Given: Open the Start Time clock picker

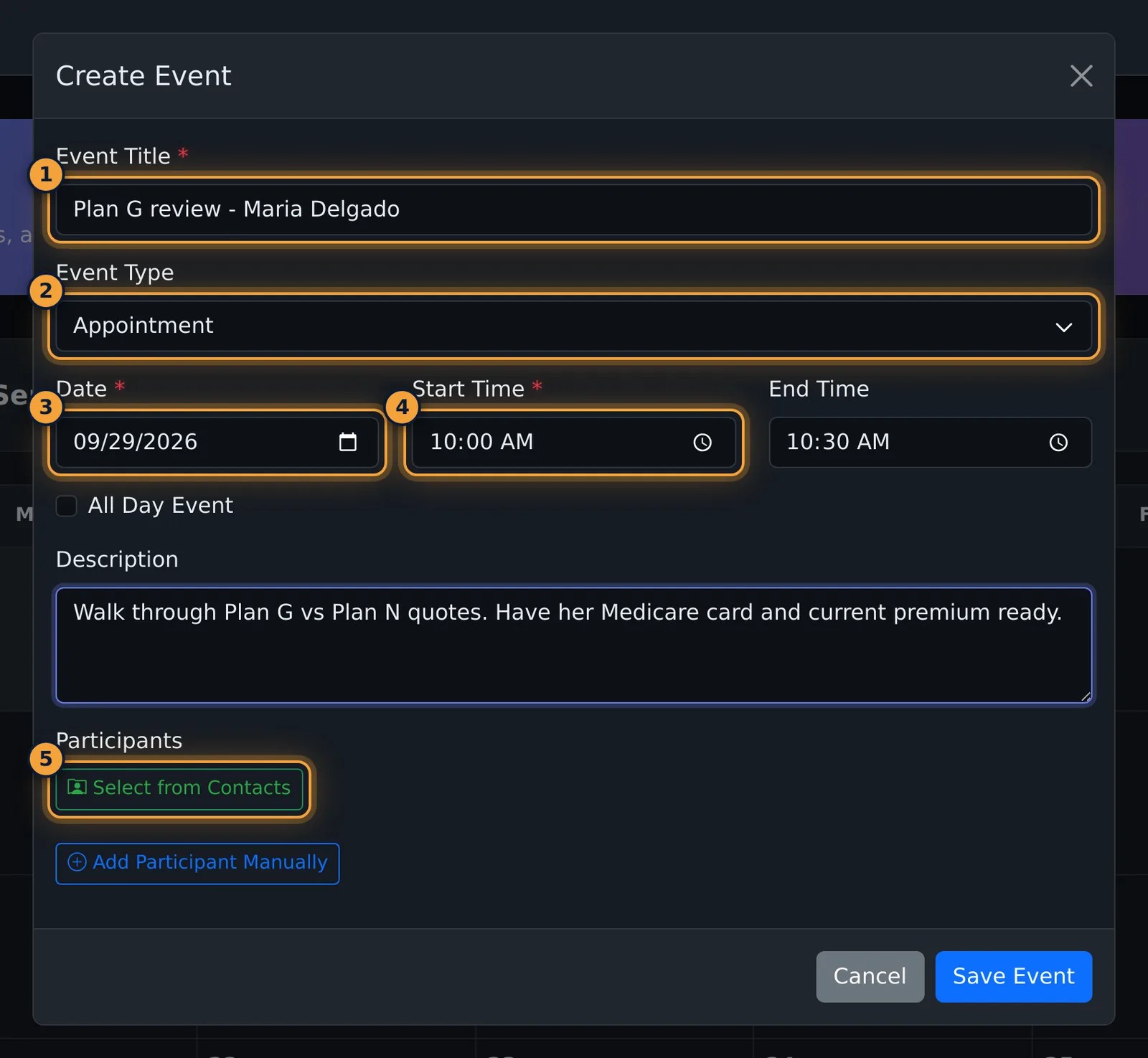Looking at the screenshot, I should click(702, 443).
